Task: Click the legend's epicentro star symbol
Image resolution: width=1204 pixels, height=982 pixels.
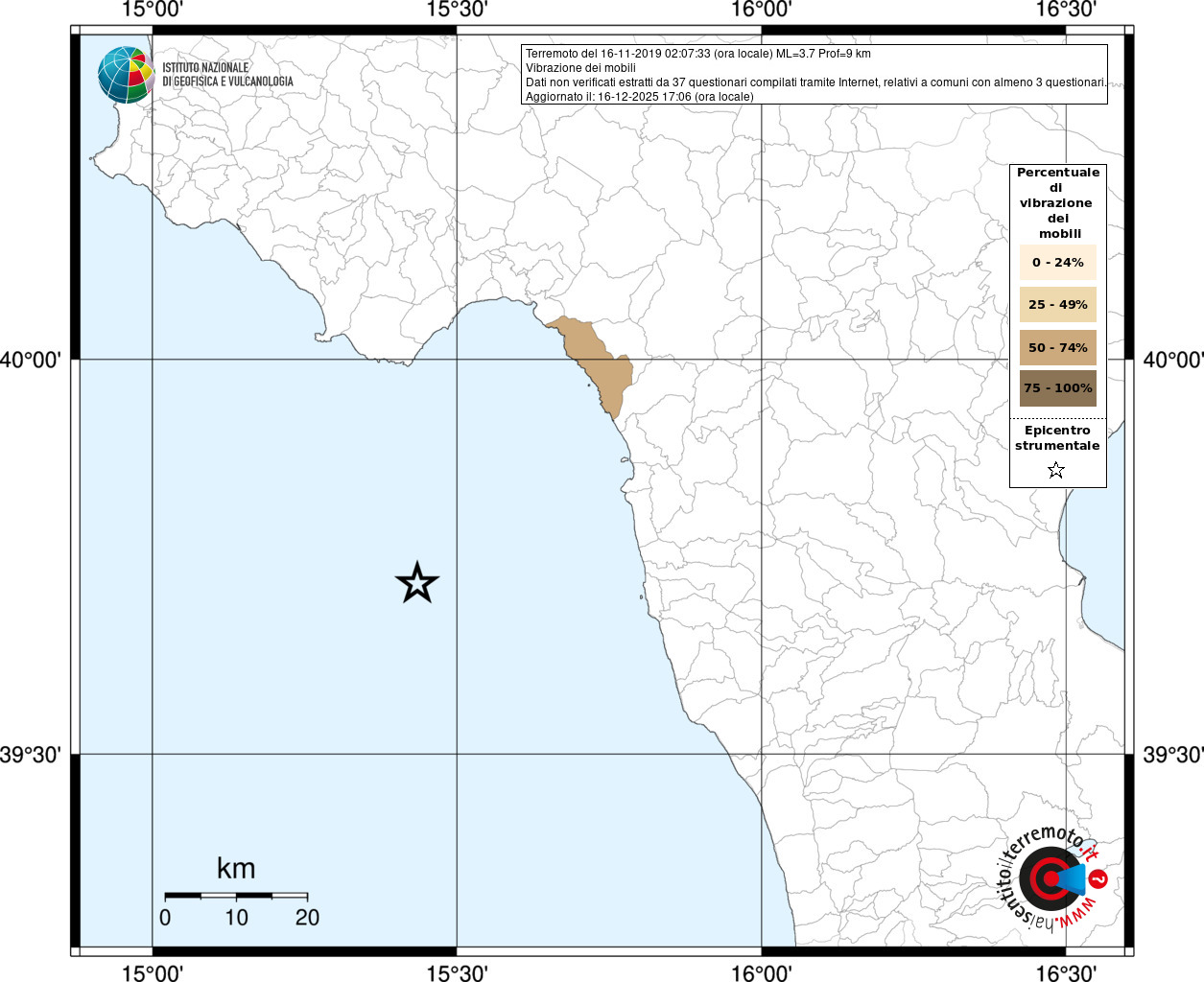Action: pyautogui.click(x=1056, y=470)
